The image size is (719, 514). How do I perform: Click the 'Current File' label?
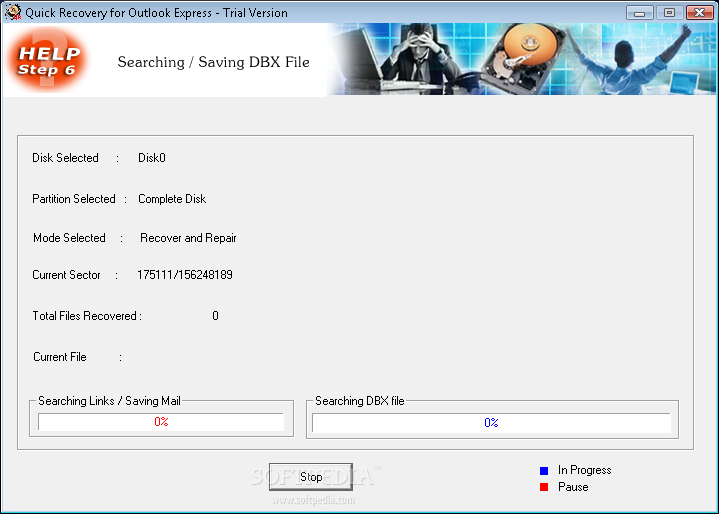(60, 357)
